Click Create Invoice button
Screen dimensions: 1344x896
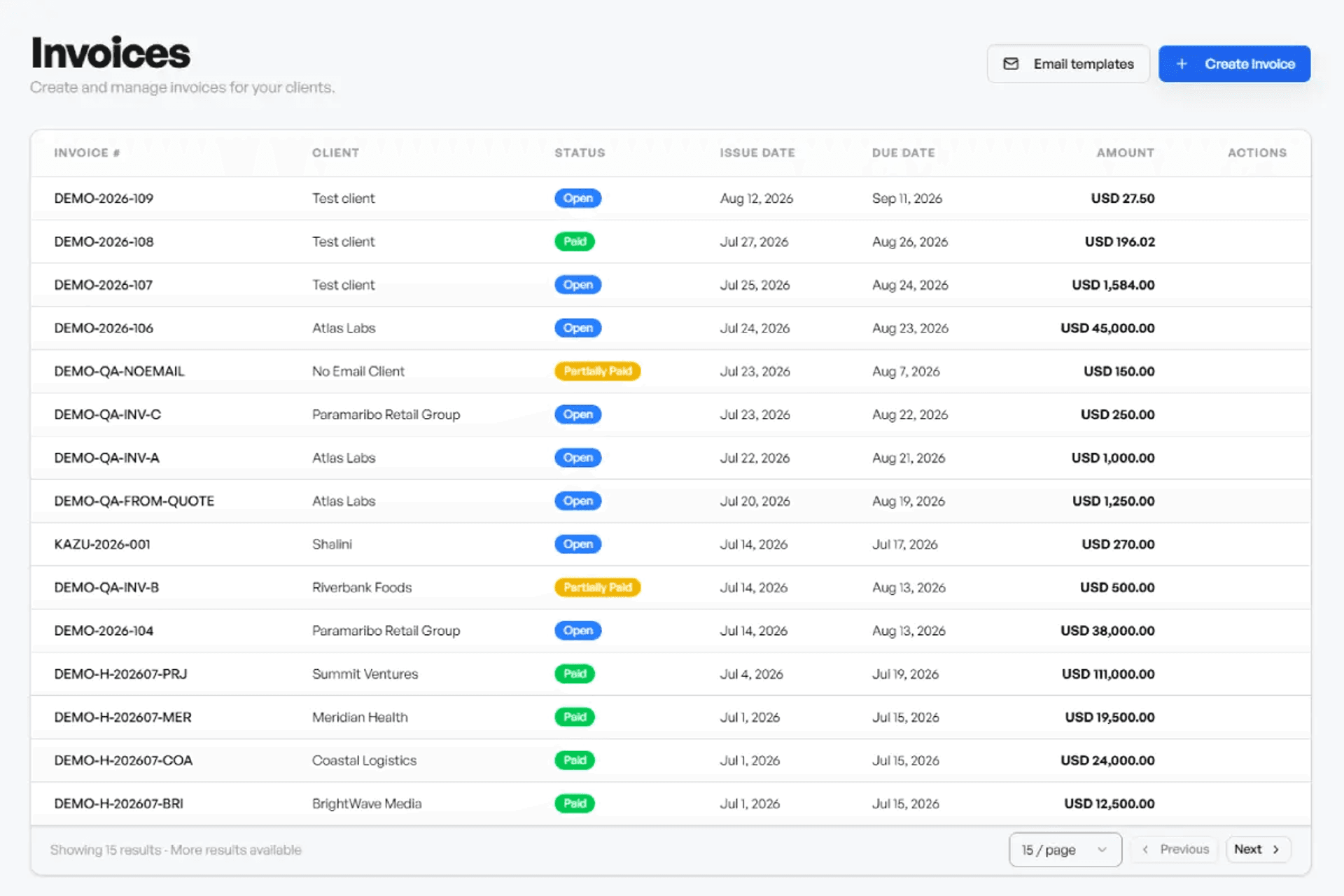pos(1234,64)
